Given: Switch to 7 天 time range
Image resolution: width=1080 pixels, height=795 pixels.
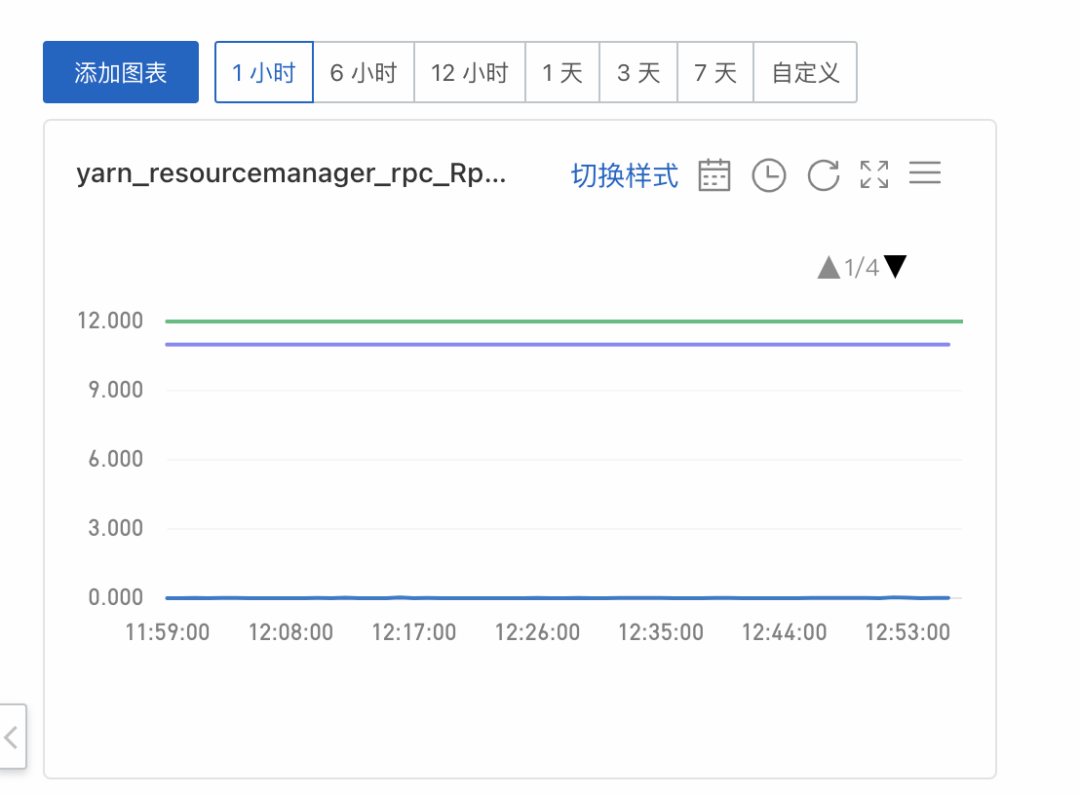Looking at the screenshot, I should point(715,72).
